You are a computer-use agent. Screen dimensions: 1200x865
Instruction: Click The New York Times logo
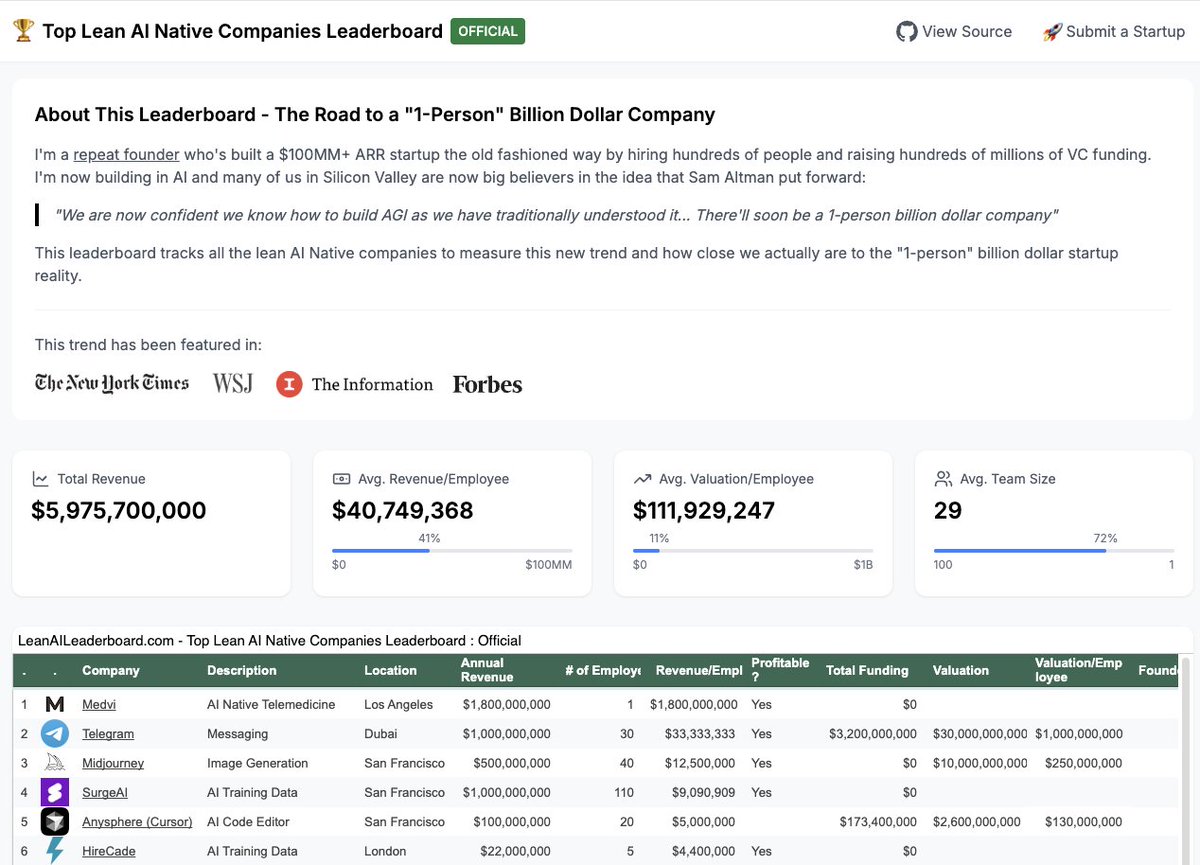point(112,383)
